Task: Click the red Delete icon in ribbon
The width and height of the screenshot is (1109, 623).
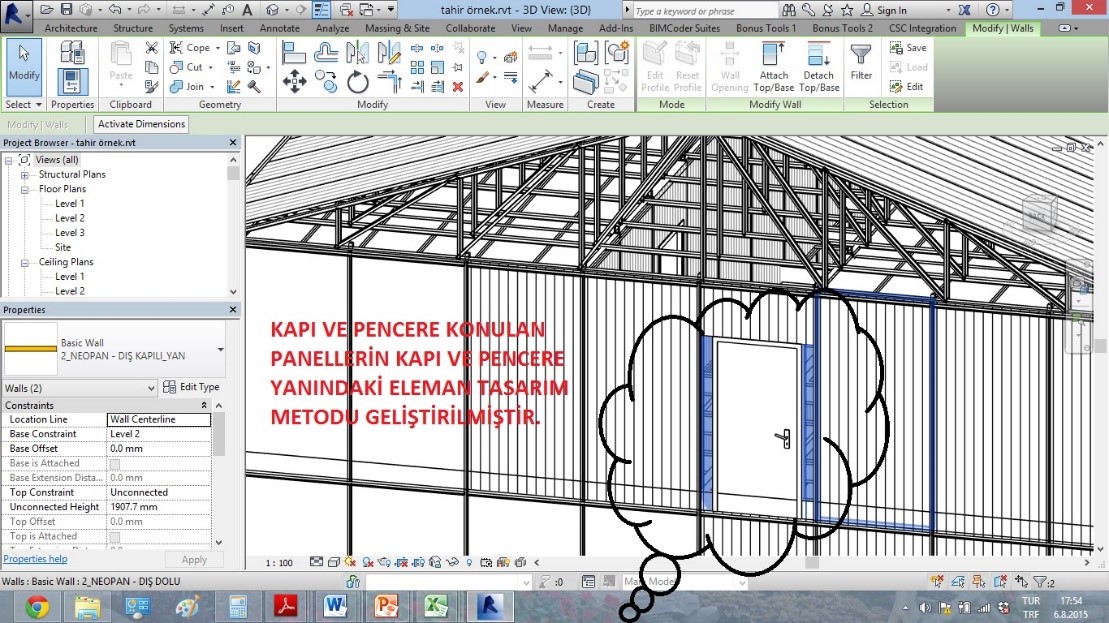Action: pyautogui.click(x=458, y=87)
